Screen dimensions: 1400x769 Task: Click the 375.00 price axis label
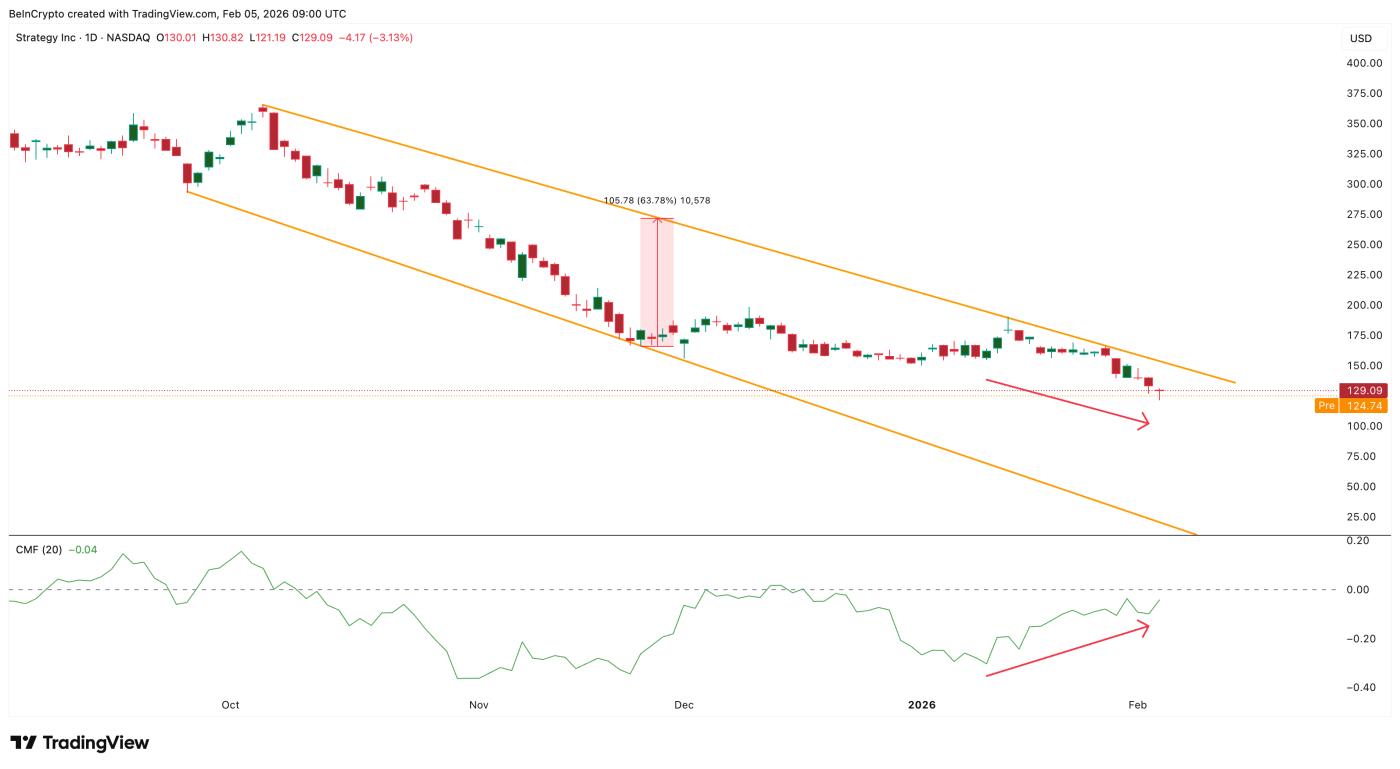tap(1364, 93)
